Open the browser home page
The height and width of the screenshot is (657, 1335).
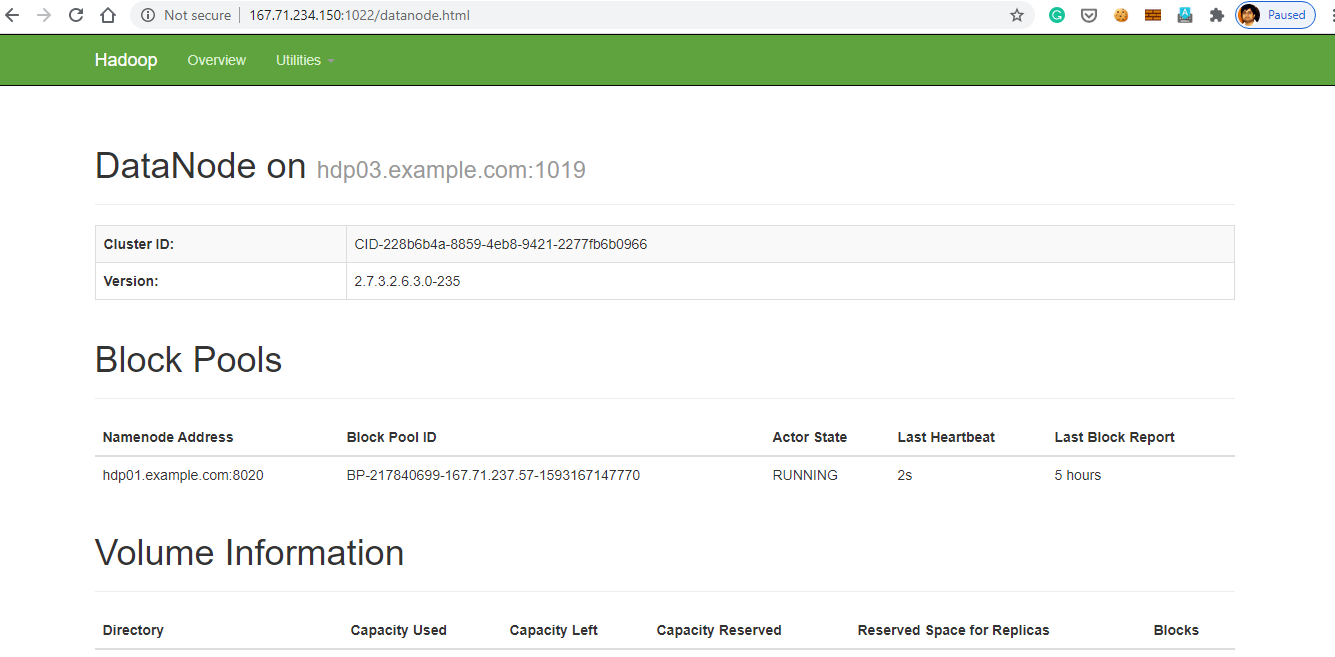click(108, 15)
